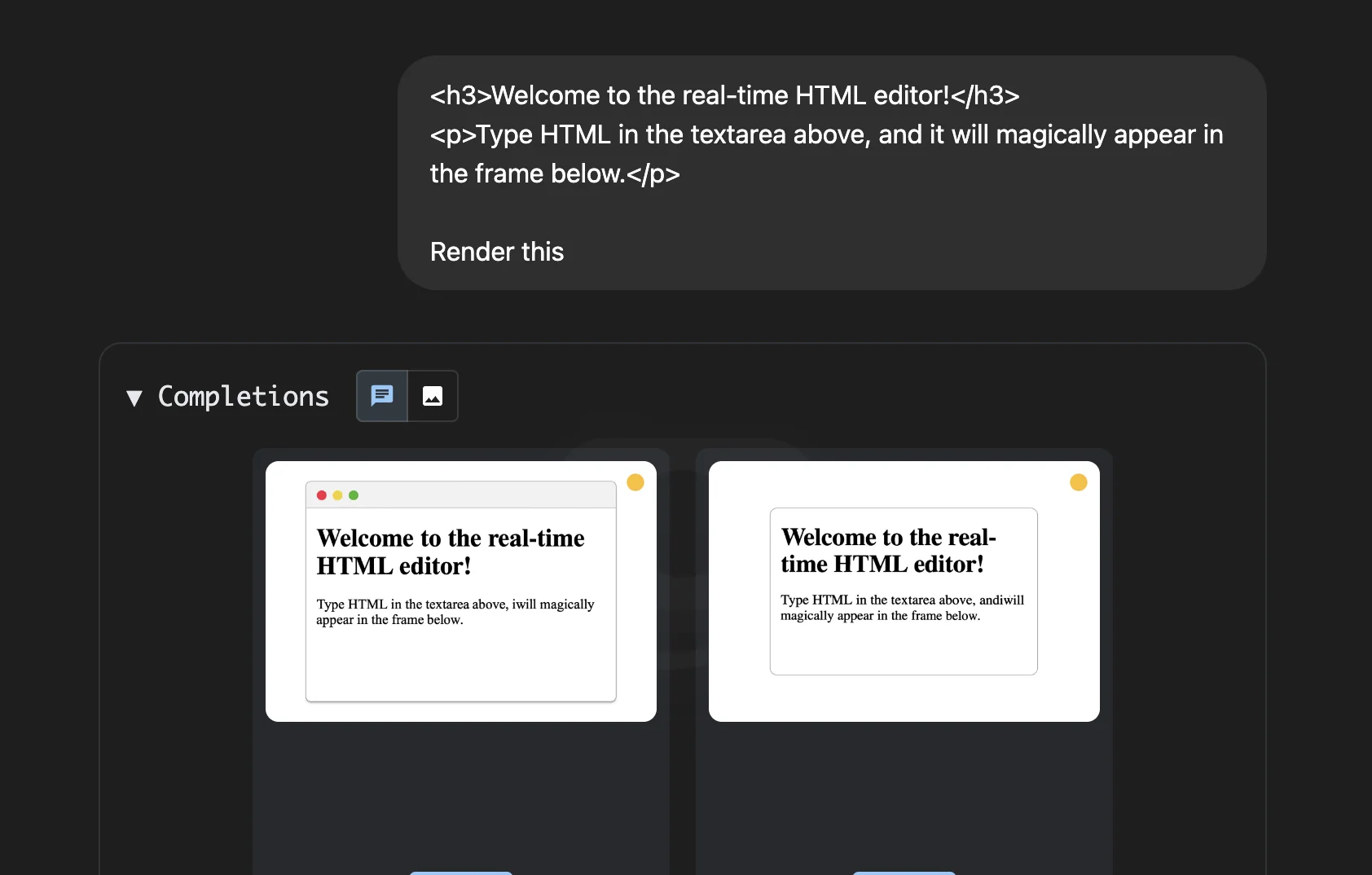This screenshot has width=1372, height=875.
Task: Click the h3 code line in prompt
Action: 724,95
